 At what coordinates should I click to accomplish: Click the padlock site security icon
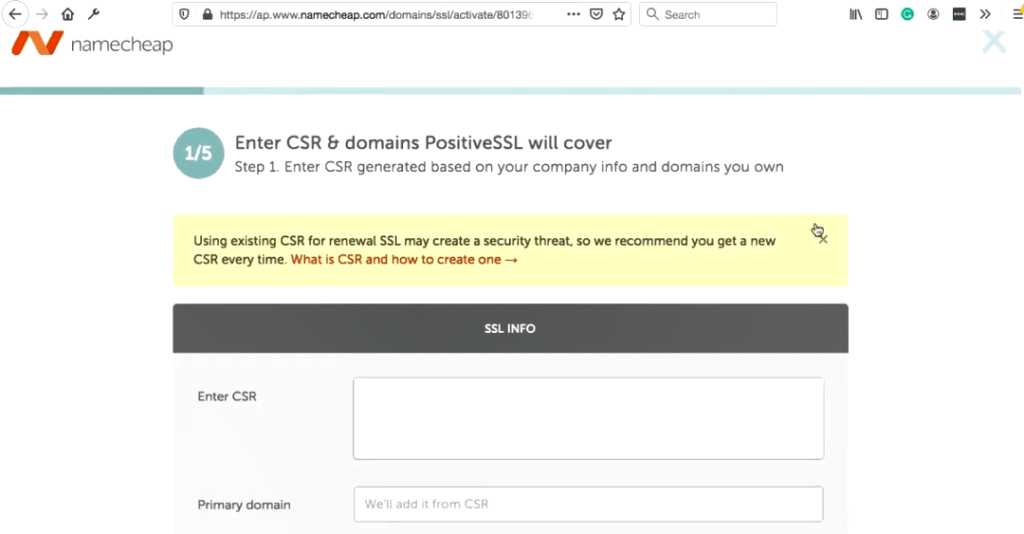207,14
